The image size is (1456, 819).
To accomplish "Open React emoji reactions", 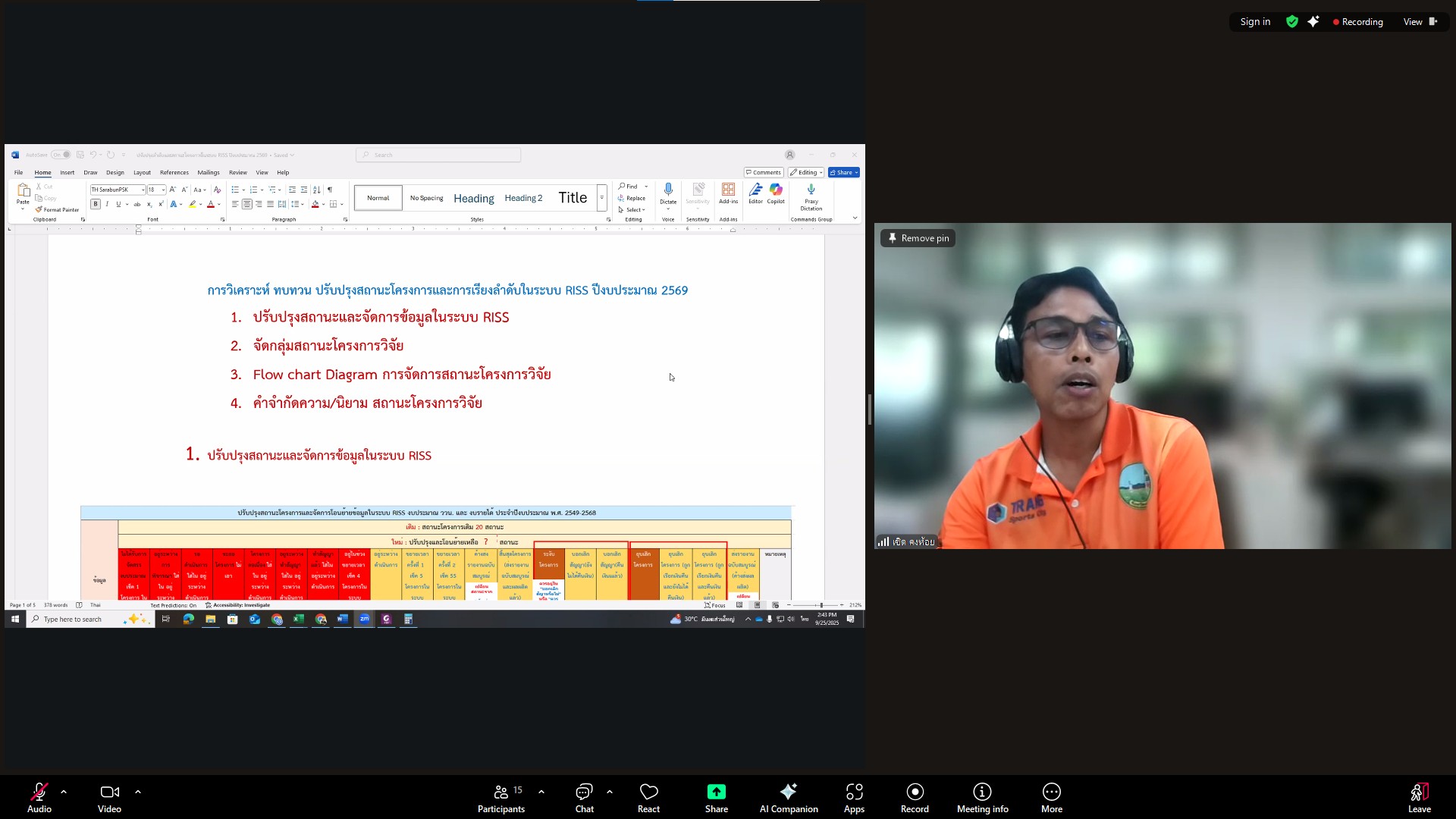I will point(648,798).
